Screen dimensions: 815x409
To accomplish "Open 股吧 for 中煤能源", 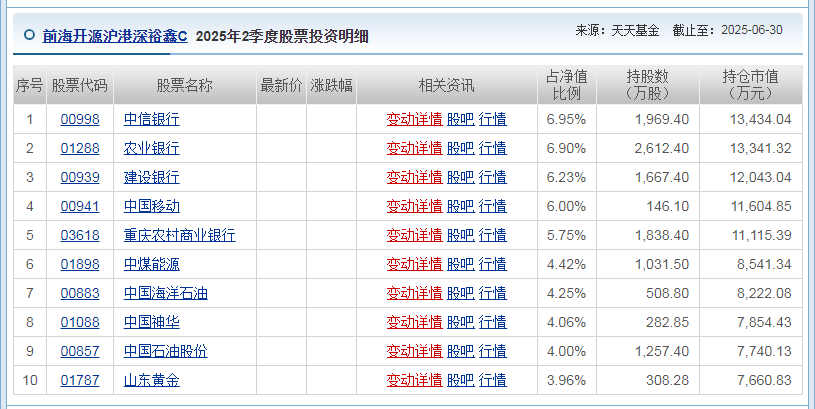I will [461, 265].
